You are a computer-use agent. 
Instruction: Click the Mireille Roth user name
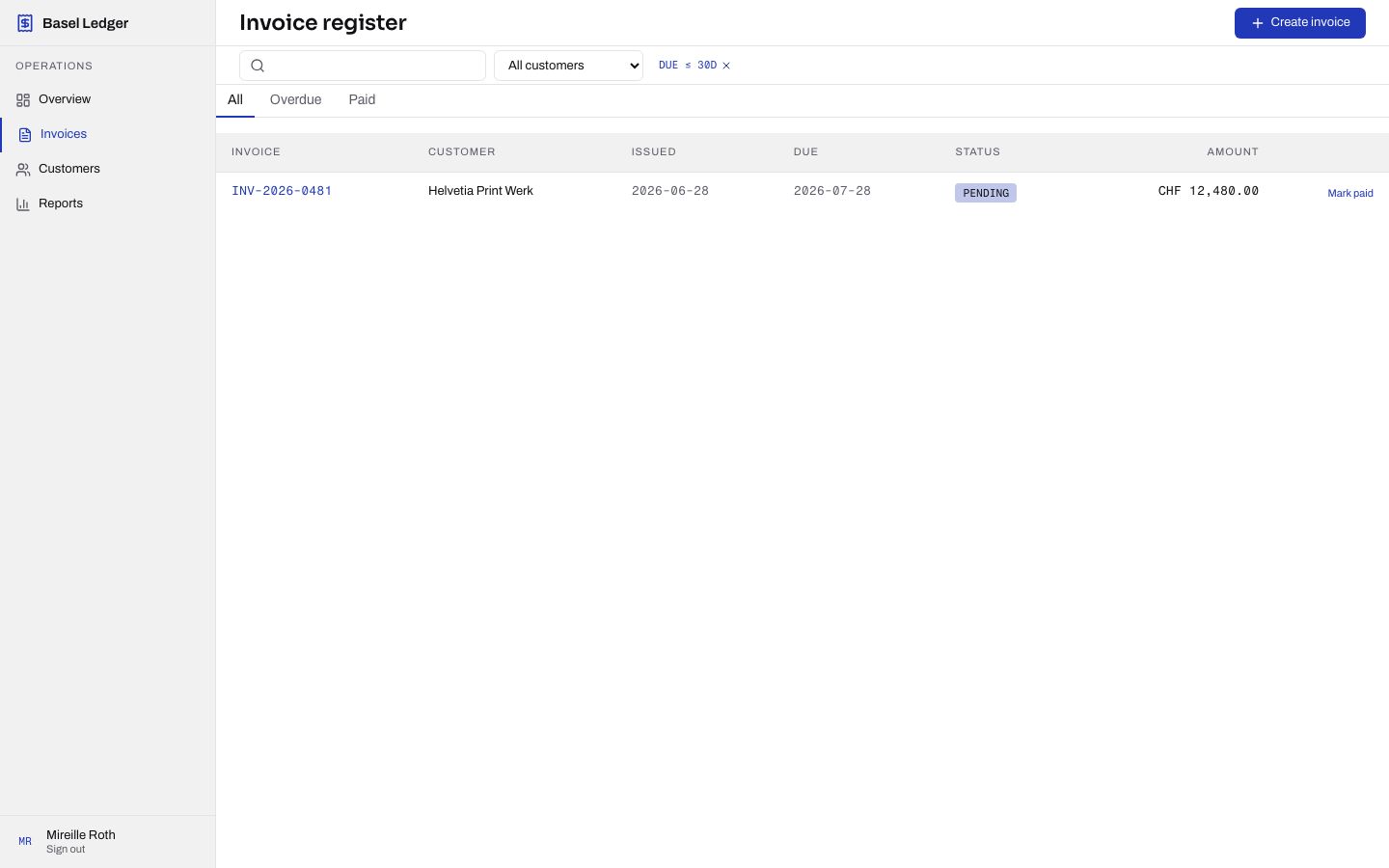81,835
